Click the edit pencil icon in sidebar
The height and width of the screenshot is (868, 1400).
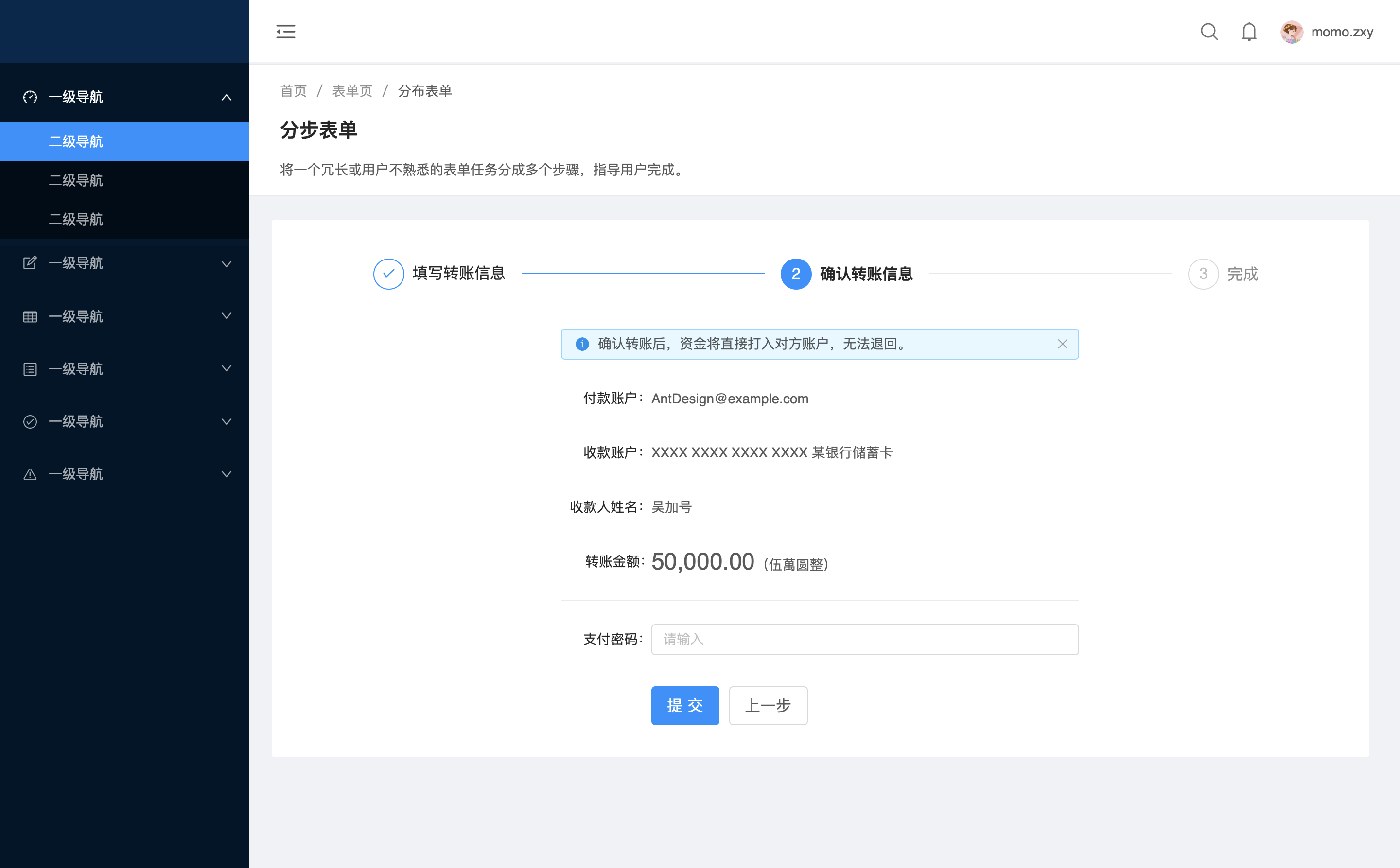click(x=30, y=263)
